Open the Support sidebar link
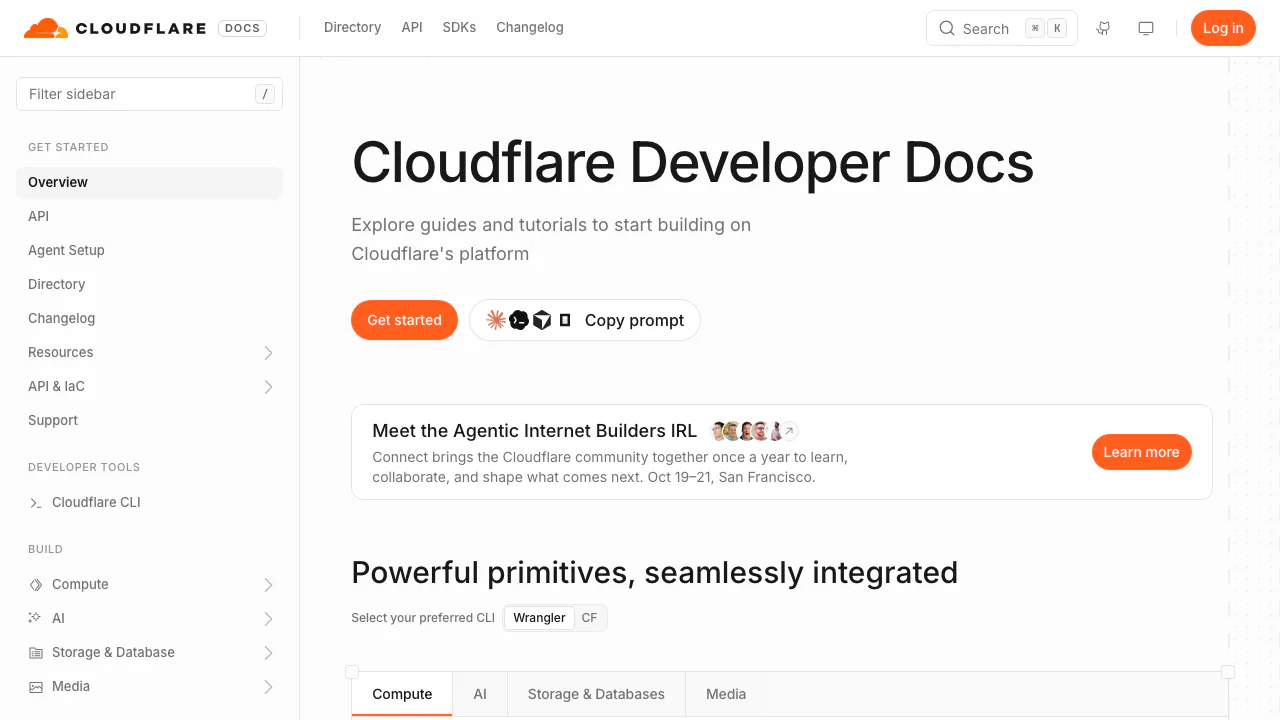 click(x=149, y=420)
